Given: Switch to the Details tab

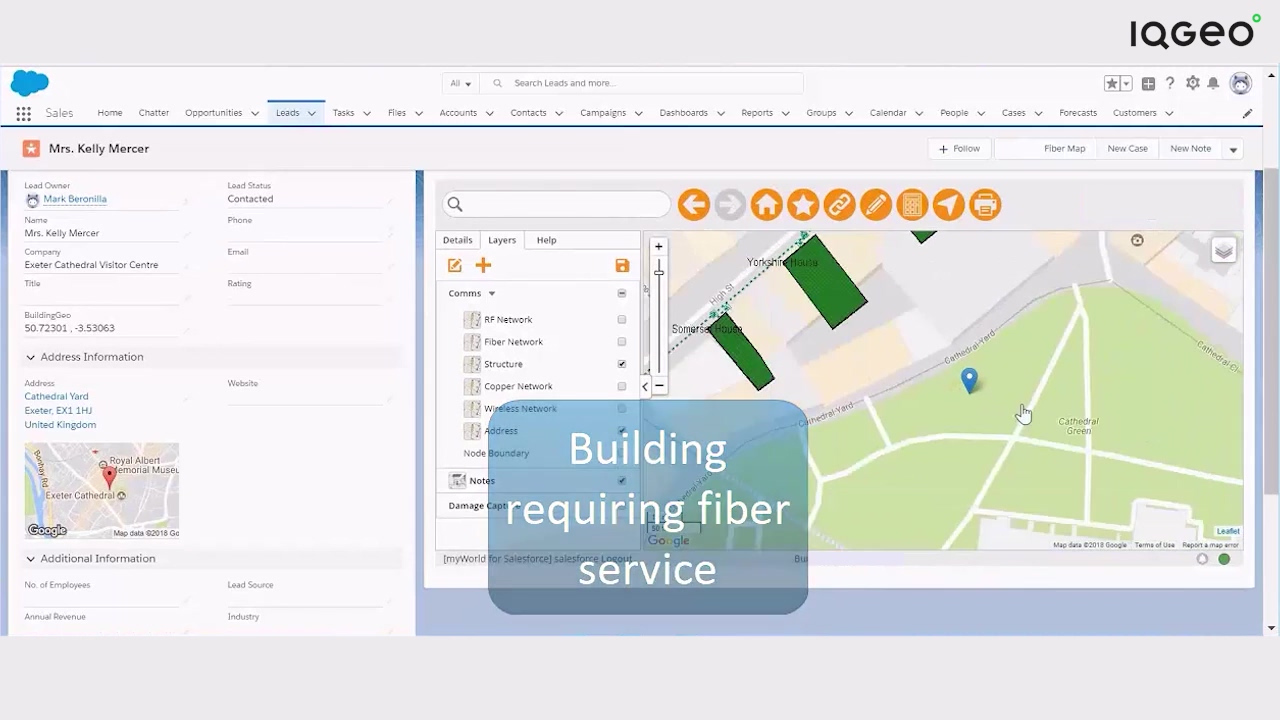Looking at the screenshot, I should [x=457, y=240].
